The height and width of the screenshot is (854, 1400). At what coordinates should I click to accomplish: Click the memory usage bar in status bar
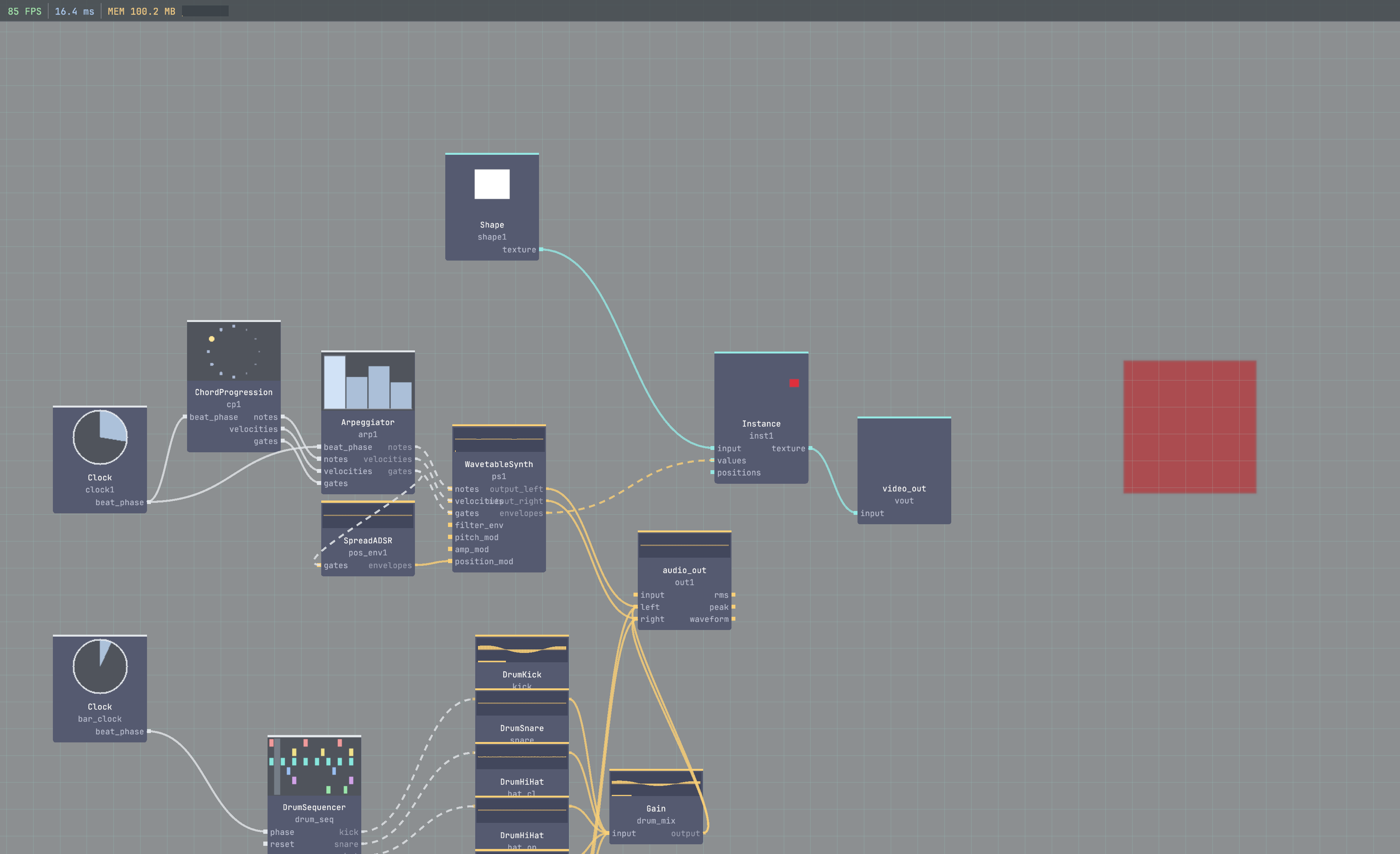pyautogui.click(x=205, y=11)
